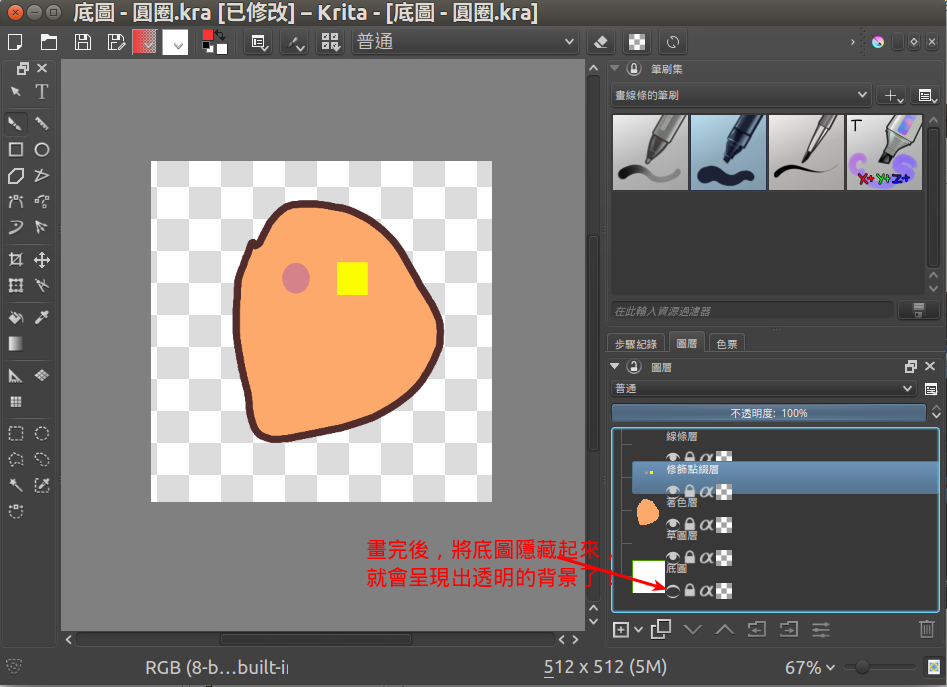Enable the eraser mode toolbar button
947x687 pixels.
[601, 42]
